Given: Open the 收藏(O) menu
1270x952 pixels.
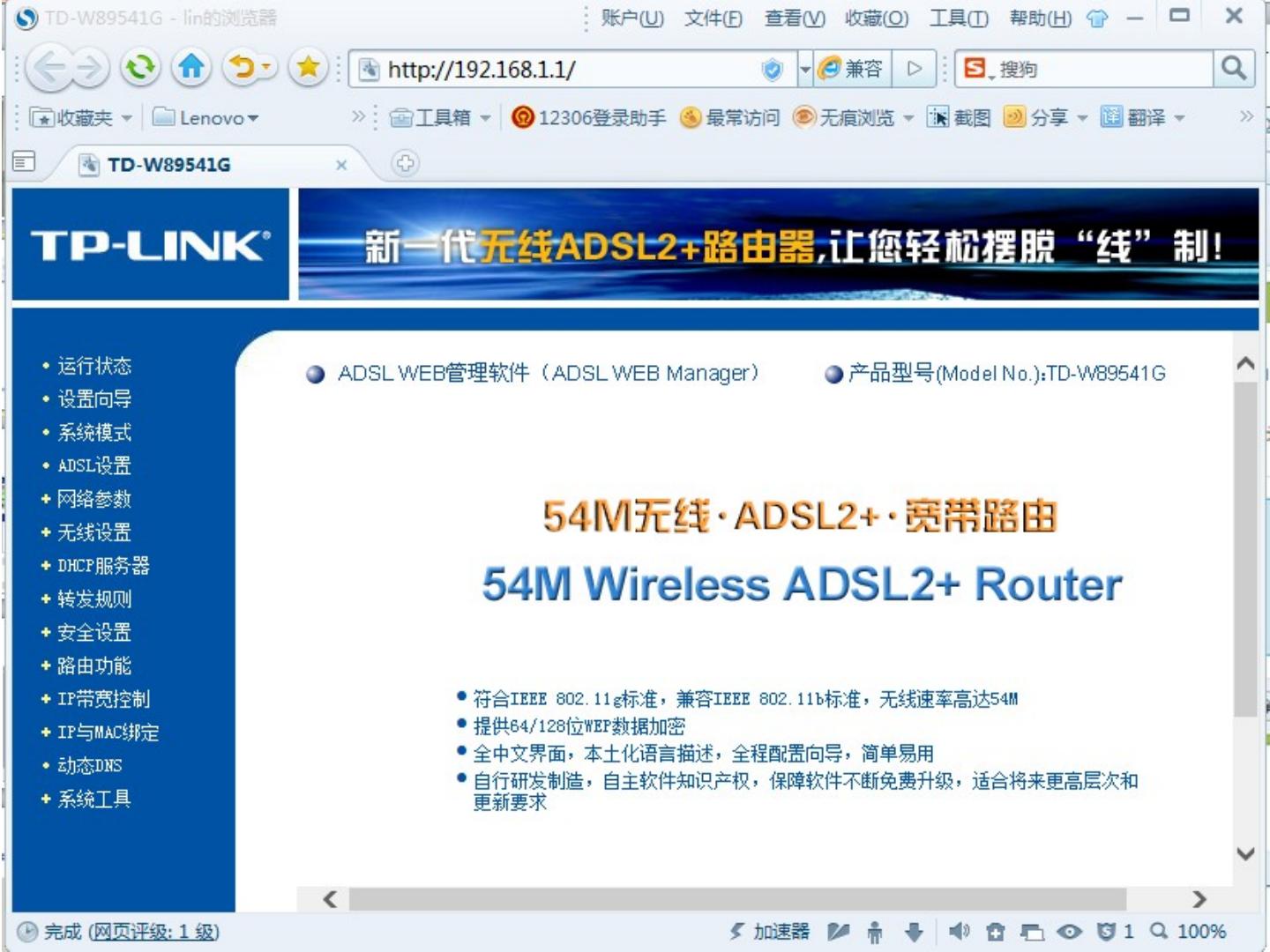Looking at the screenshot, I should (876, 18).
